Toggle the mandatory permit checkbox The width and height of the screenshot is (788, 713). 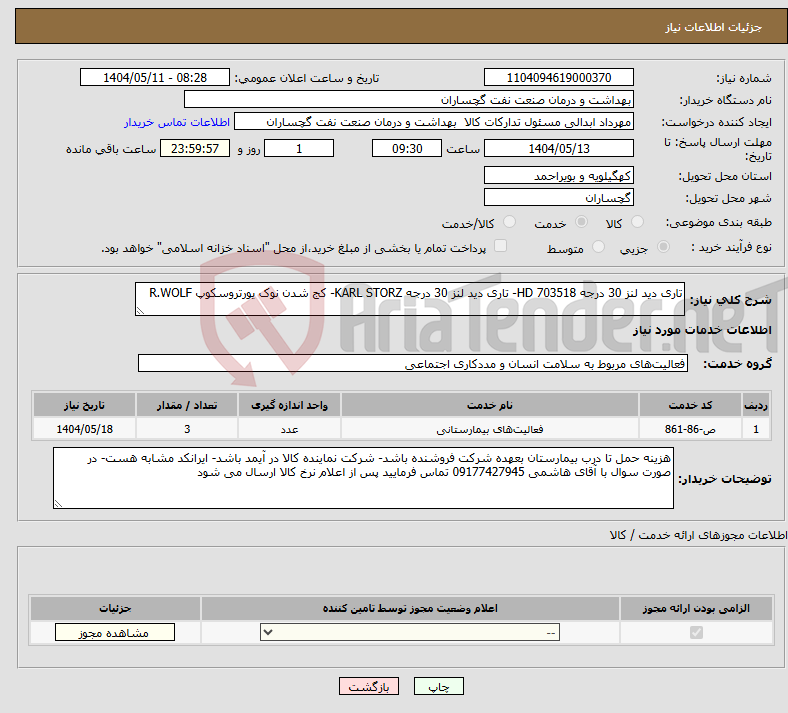pos(696,632)
